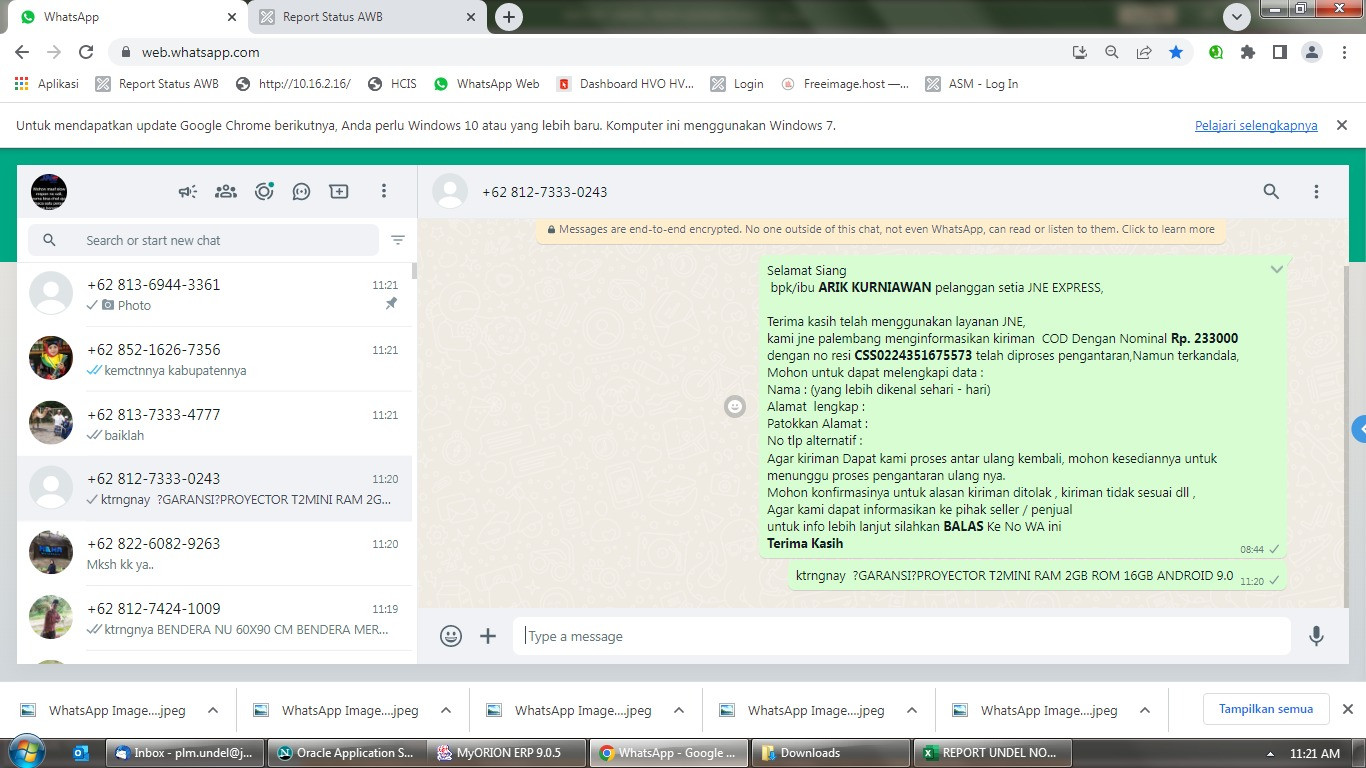Click the contact avatar in chat header
The width and height of the screenshot is (1366, 768).
tap(450, 191)
